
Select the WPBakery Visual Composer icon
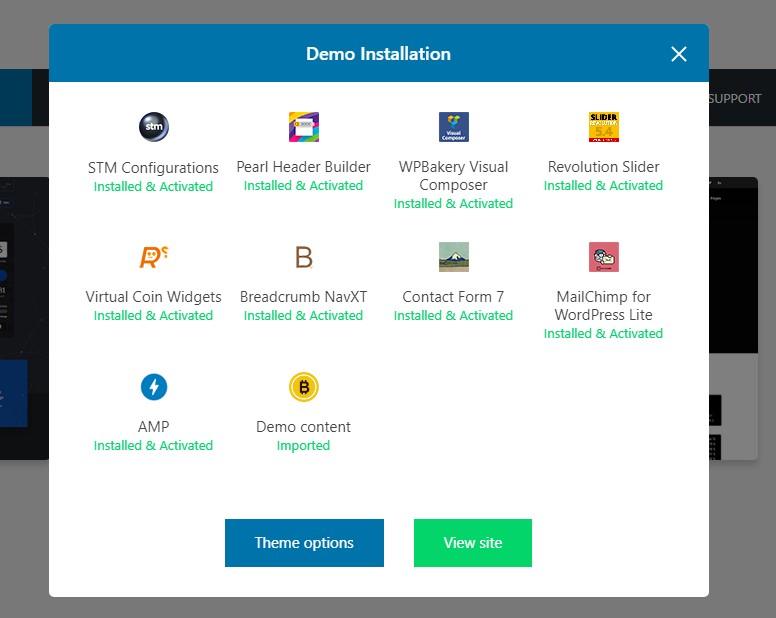point(453,127)
